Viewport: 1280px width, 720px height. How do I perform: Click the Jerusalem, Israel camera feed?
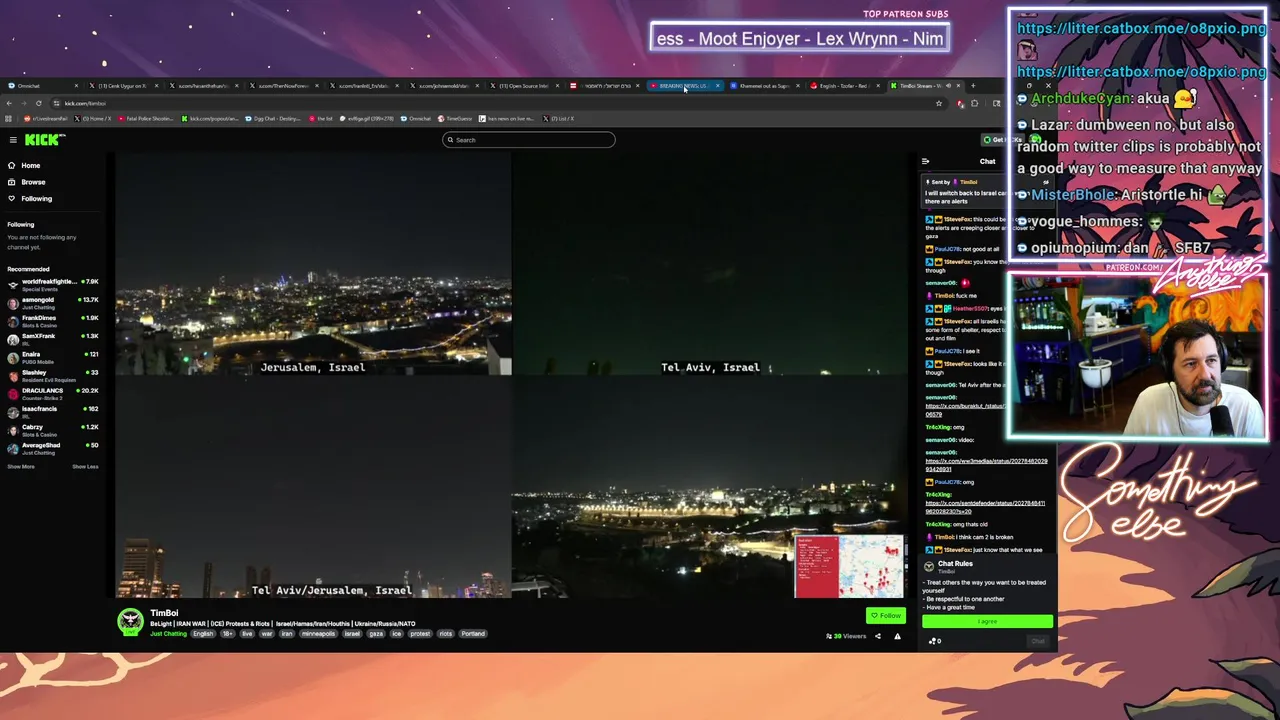(x=313, y=264)
